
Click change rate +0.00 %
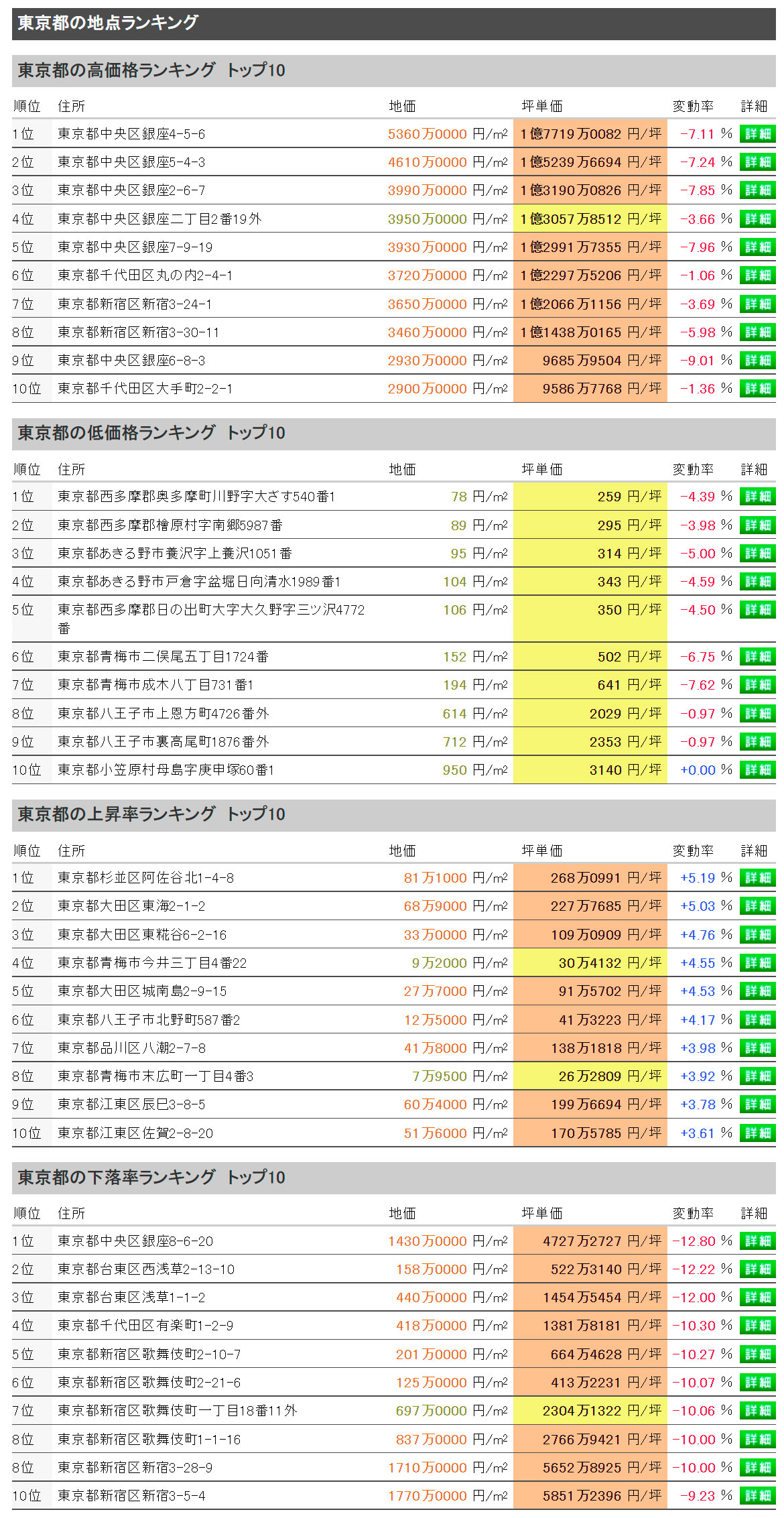(706, 770)
